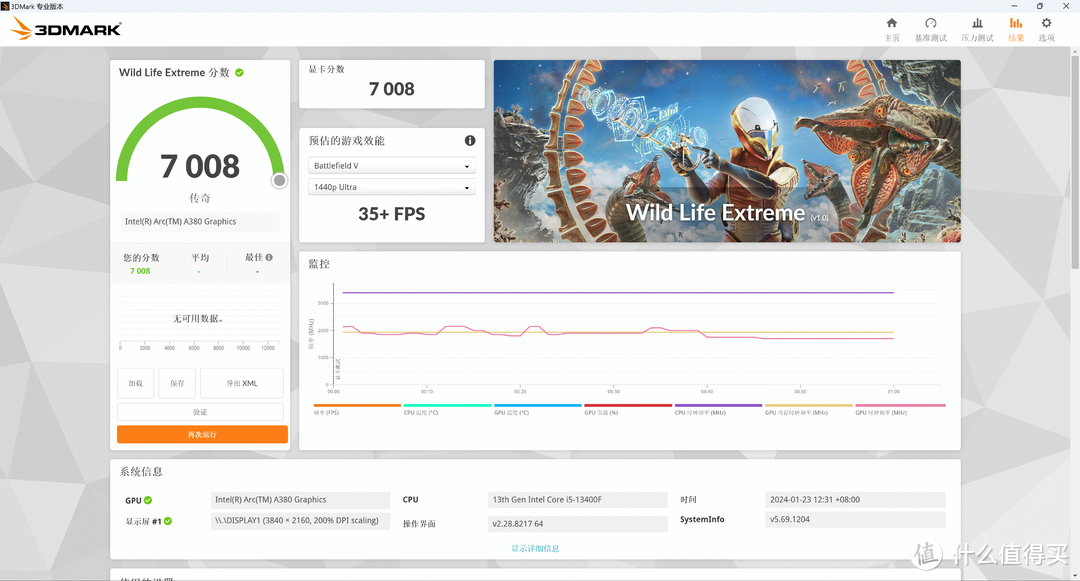Open the 1440p Ultra resolution dropdown
This screenshot has height=581, width=1080.
click(x=391, y=187)
